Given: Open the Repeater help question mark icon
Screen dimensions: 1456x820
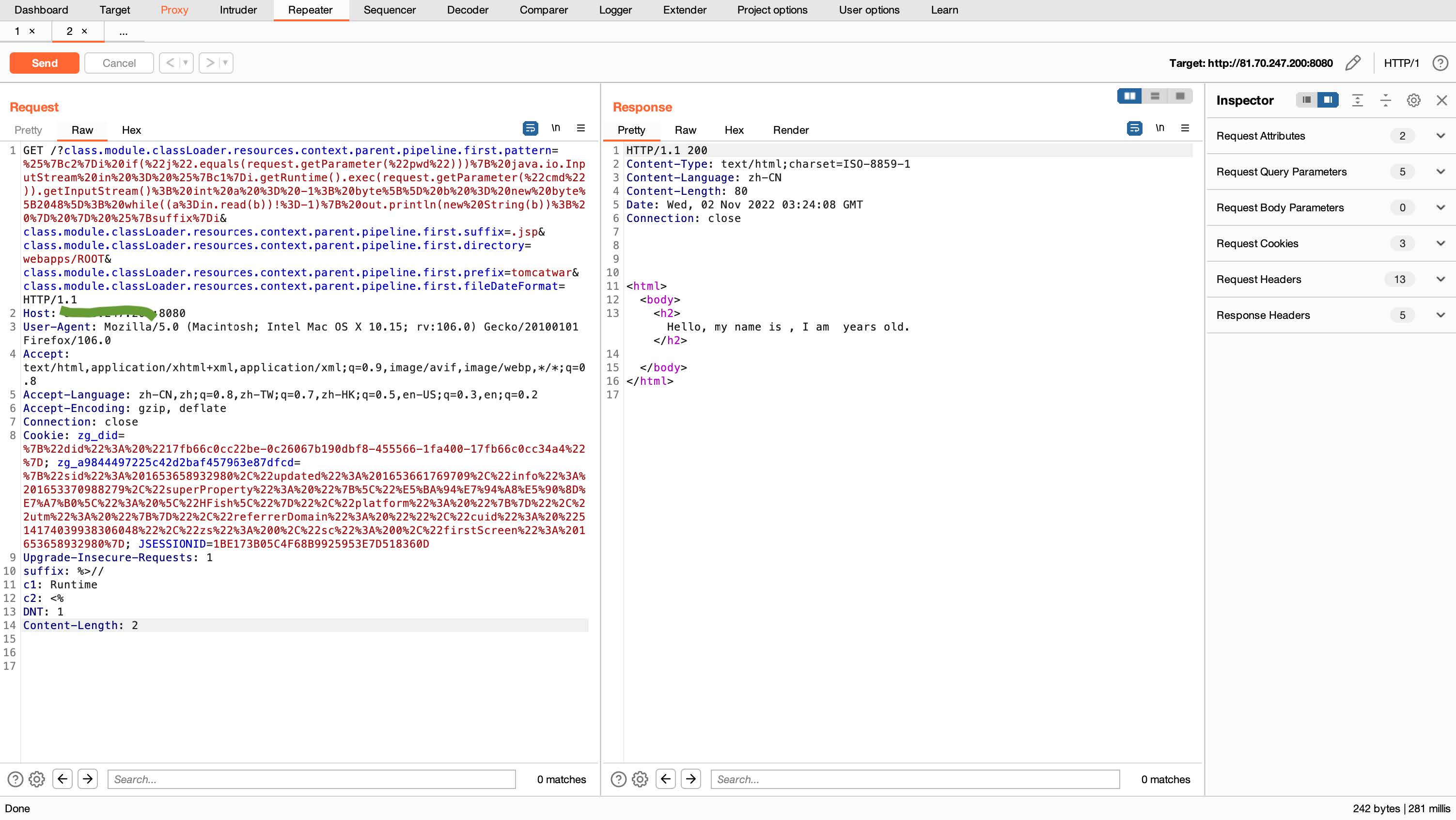Looking at the screenshot, I should pos(1440,63).
